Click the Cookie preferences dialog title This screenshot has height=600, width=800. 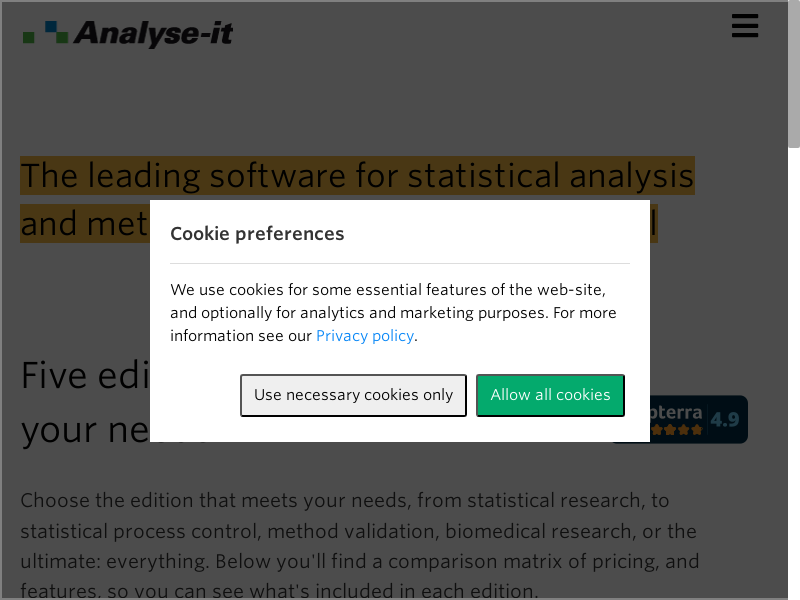pyautogui.click(x=257, y=234)
